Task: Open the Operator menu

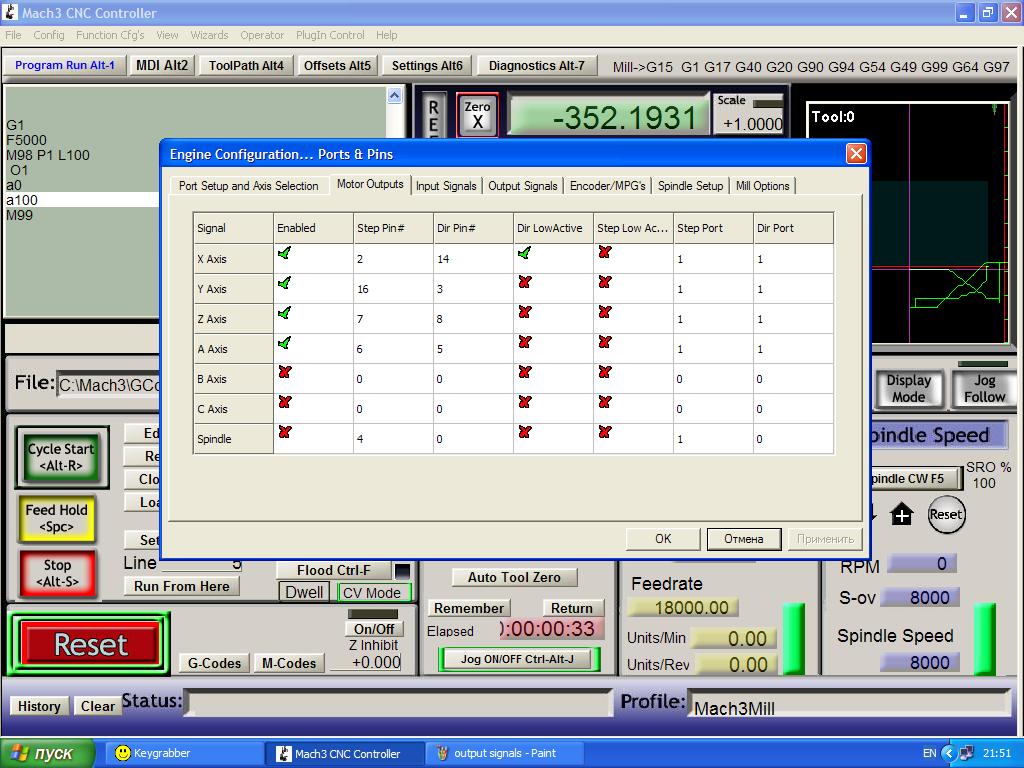Action: (x=262, y=35)
